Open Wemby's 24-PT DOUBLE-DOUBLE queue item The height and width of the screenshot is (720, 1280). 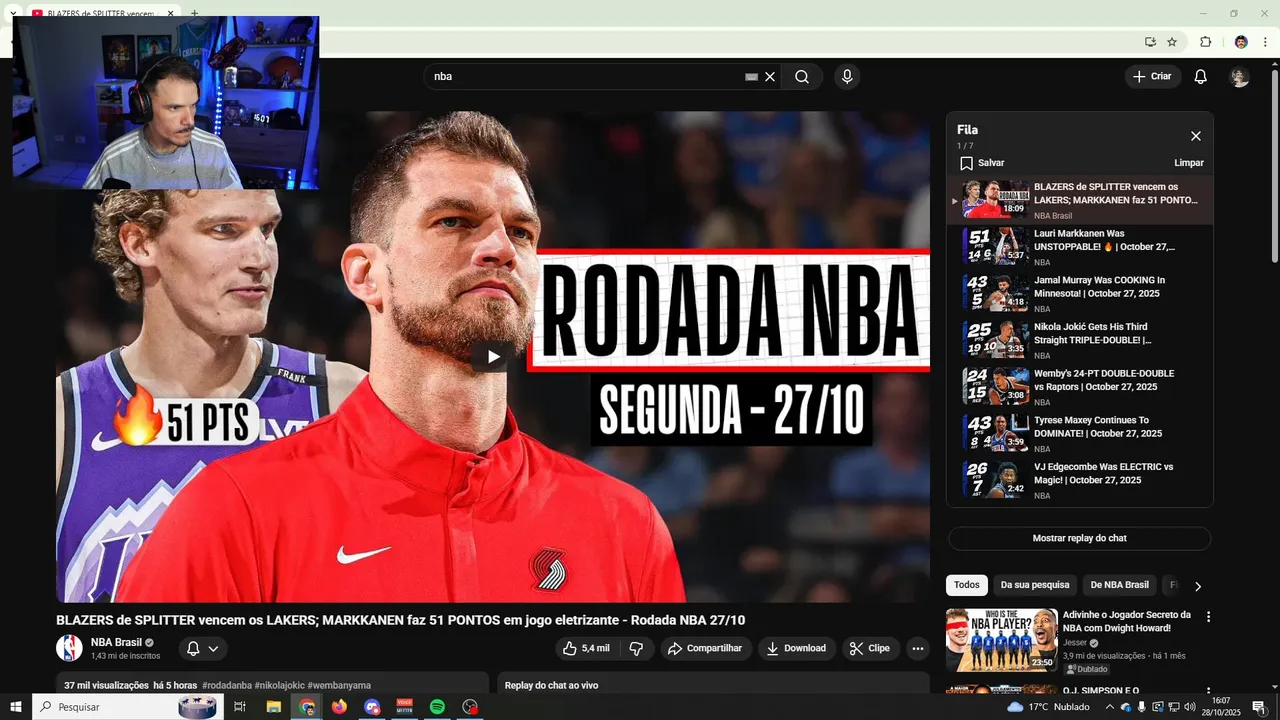(1080, 386)
